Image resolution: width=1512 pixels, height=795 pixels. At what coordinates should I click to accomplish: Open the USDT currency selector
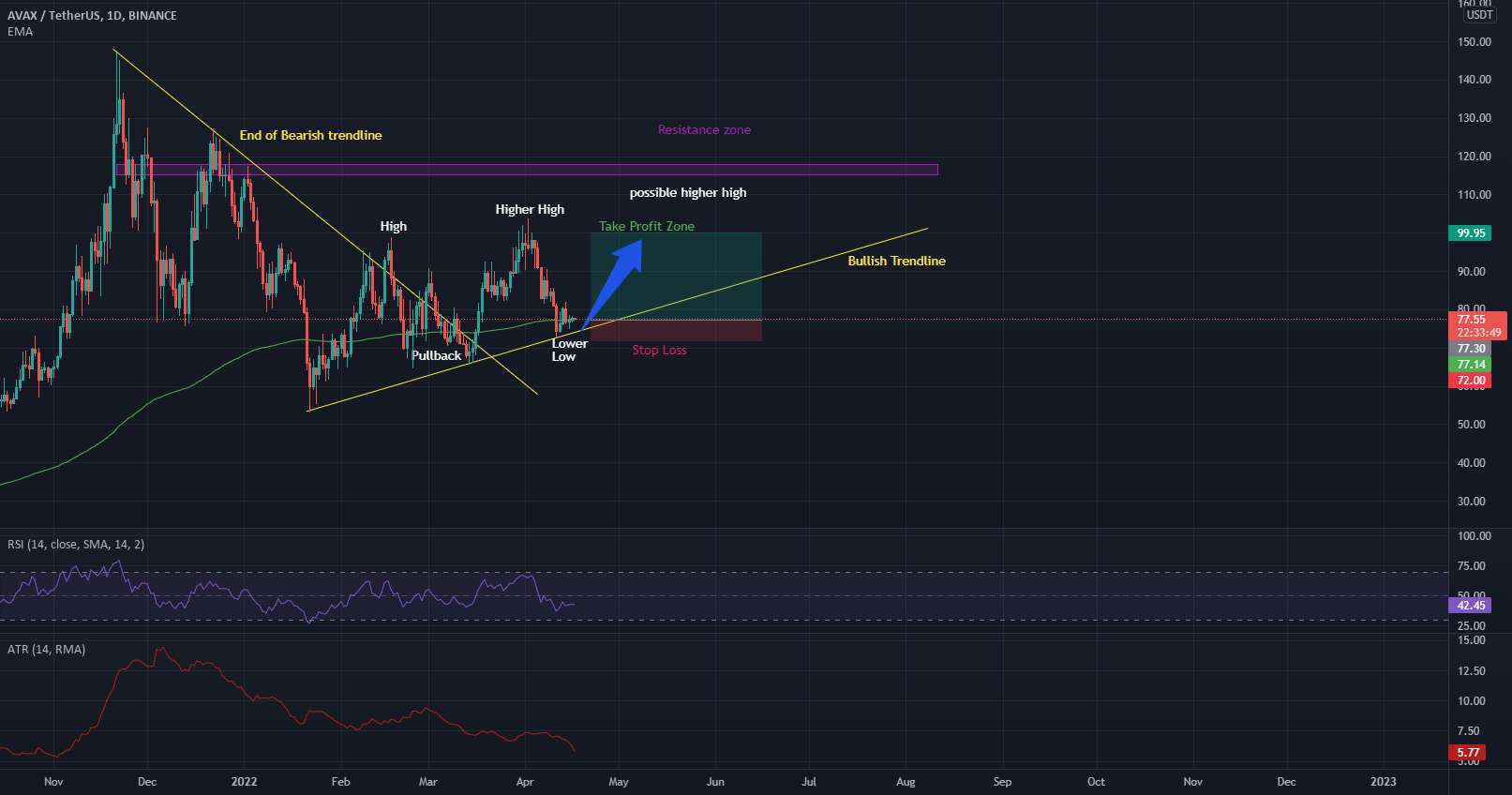pos(1480,14)
